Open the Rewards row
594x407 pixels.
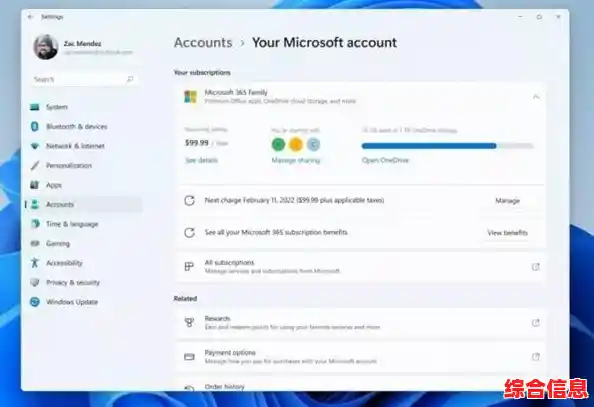pos(361,323)
